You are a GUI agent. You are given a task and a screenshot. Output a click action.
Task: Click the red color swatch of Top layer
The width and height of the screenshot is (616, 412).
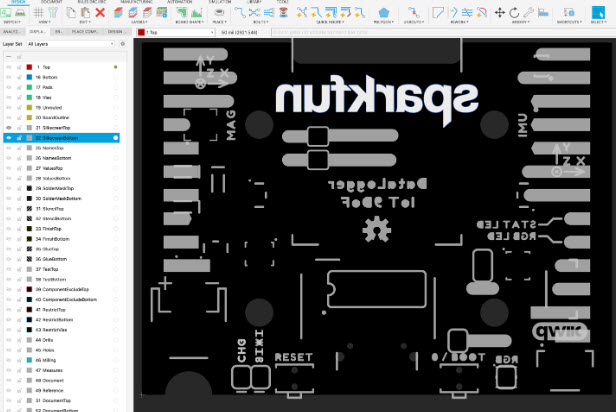pos(30,67)
